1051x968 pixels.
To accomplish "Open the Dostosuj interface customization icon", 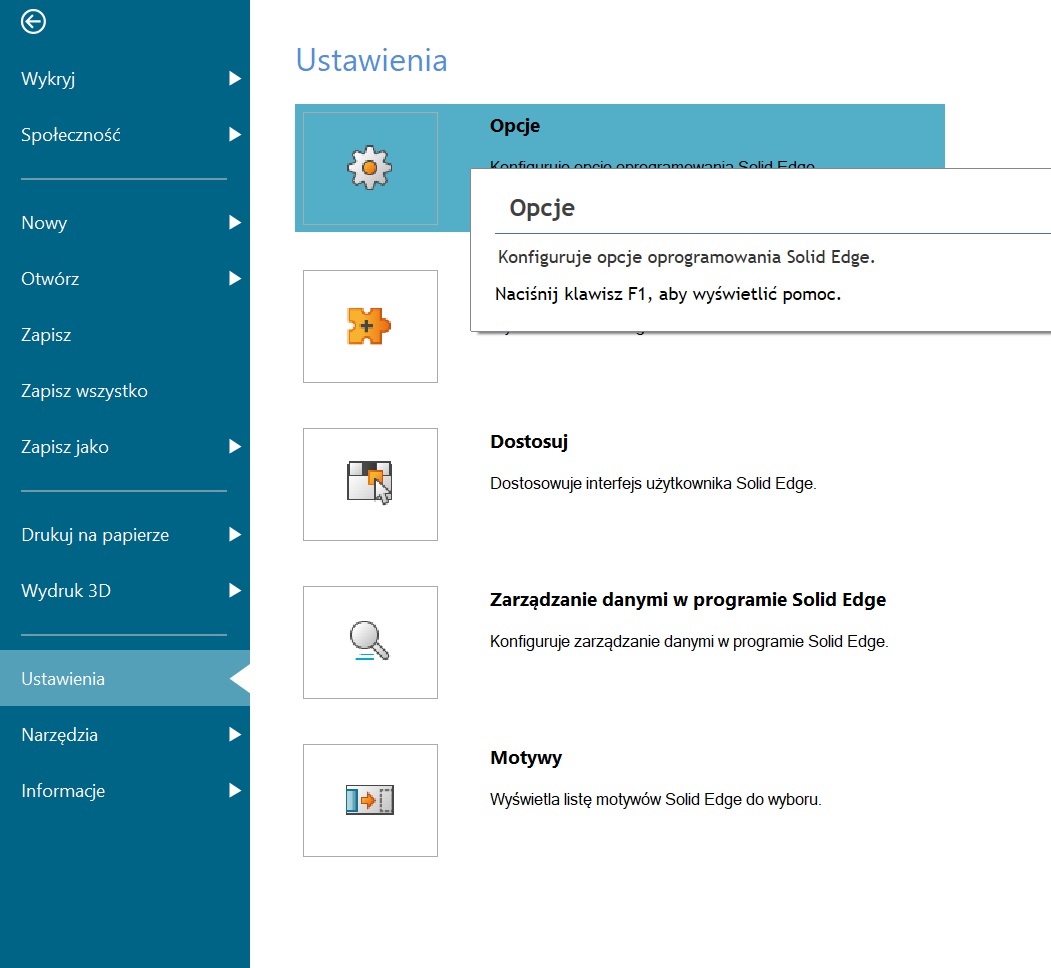I will [370, 484].
